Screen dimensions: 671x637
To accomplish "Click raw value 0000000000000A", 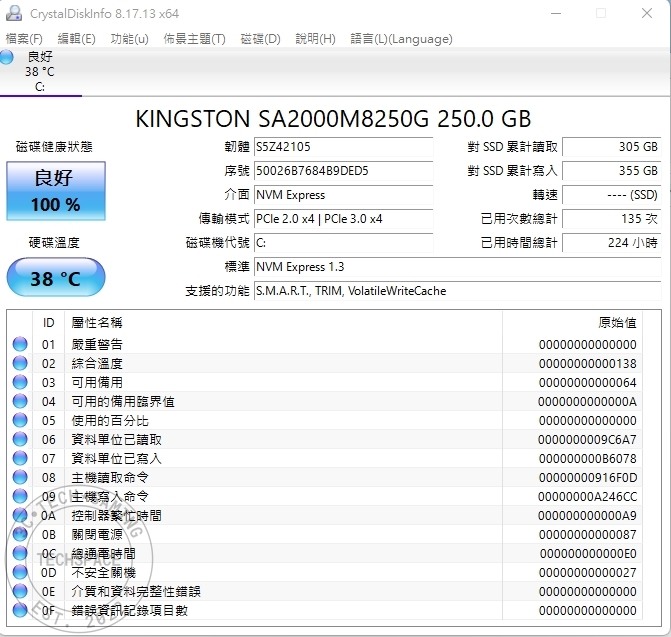I will 587,402.
